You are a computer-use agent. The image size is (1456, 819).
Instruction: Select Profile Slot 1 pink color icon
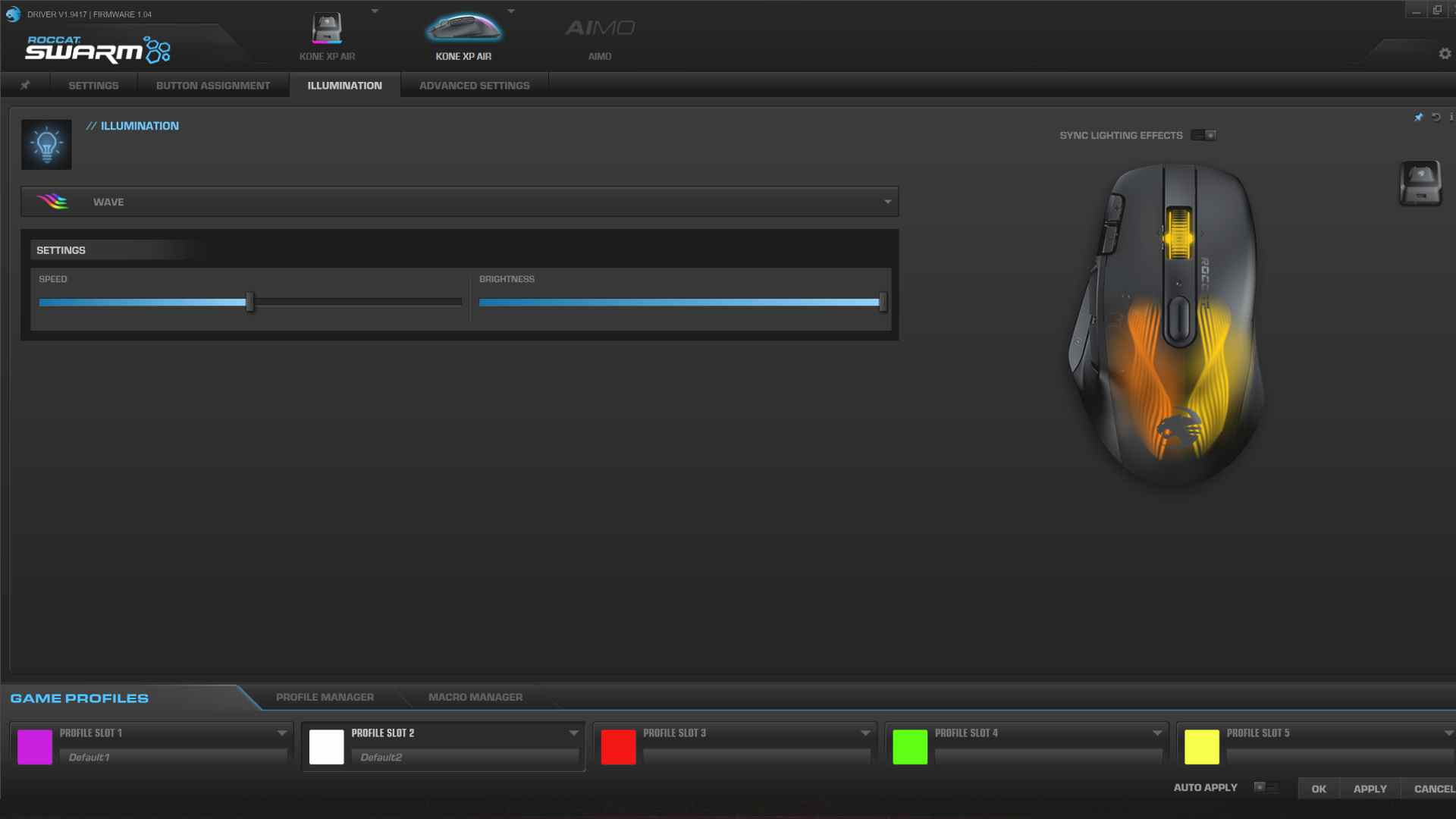click(x=34, y=746)
